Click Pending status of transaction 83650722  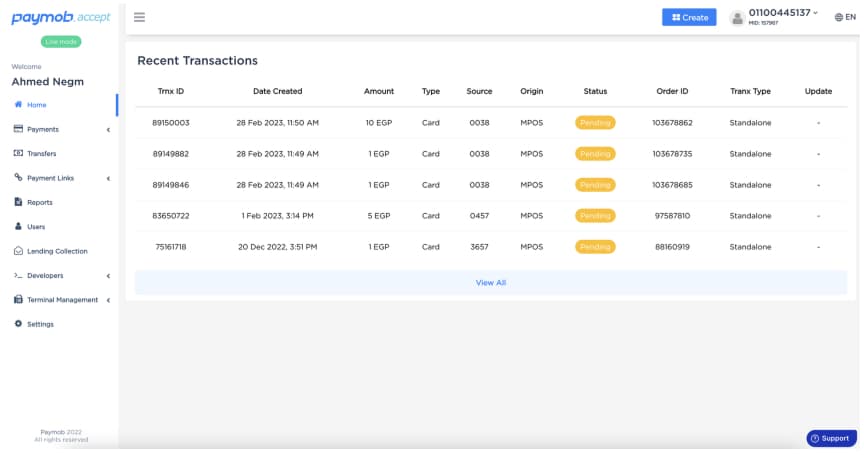595,215
